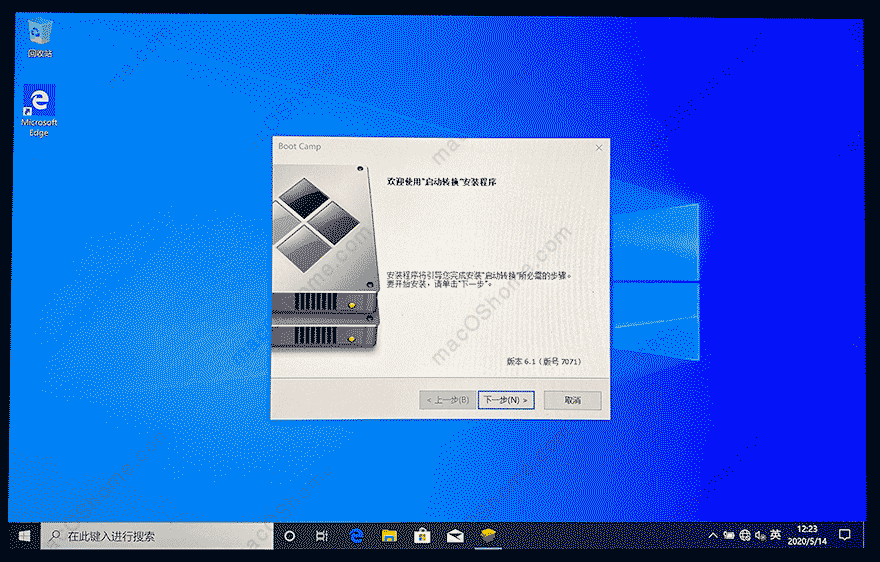Click the battery power icon in tray

pos(728,536)
